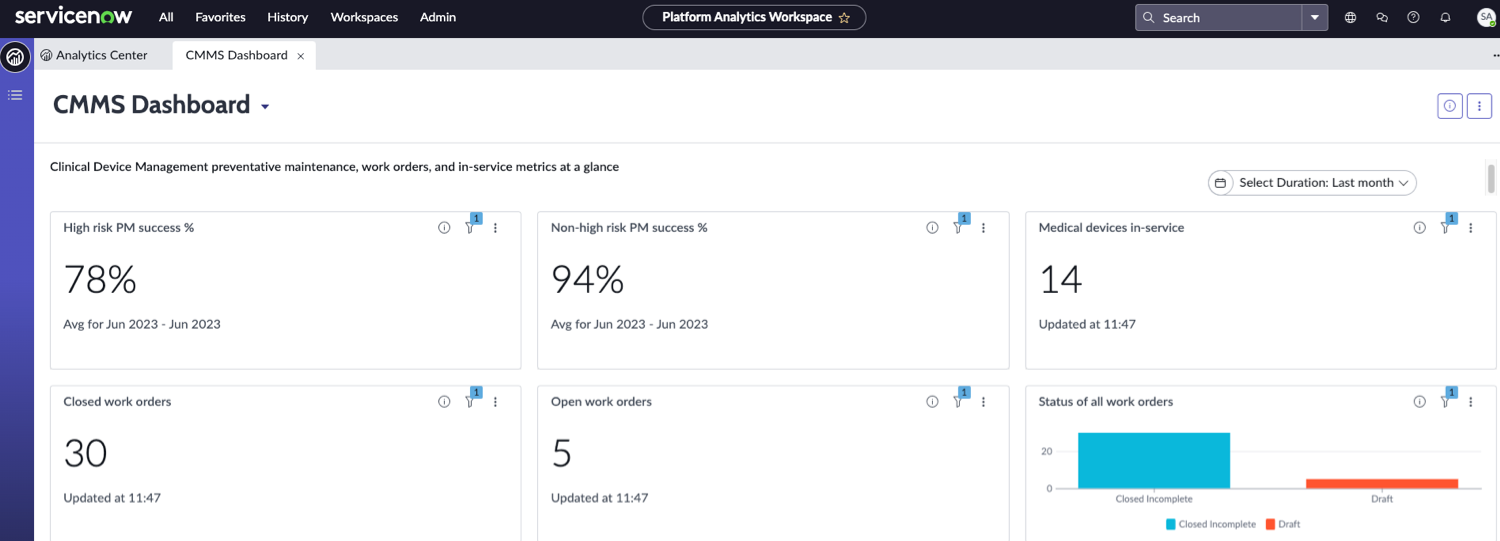Expand the CMMS Dashboard title dropdown arrow

click(x=265, y=107)
